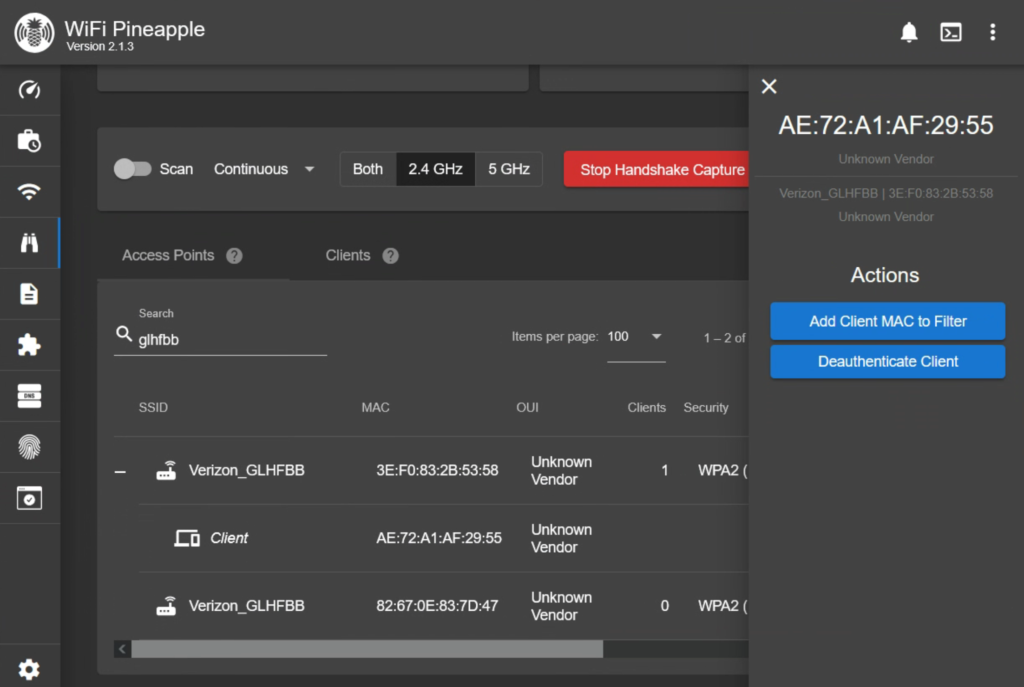
Task: Click the Access Points help icon
Action: [x=234, y=255]
